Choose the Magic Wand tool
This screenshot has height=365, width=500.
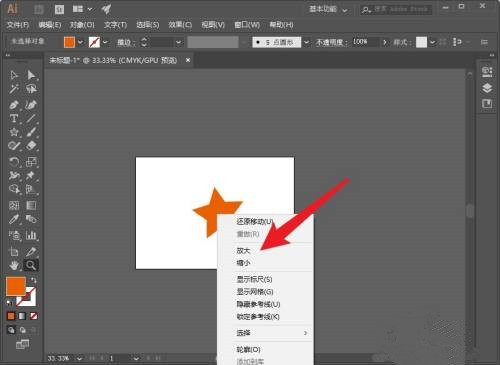coord(14,89)
